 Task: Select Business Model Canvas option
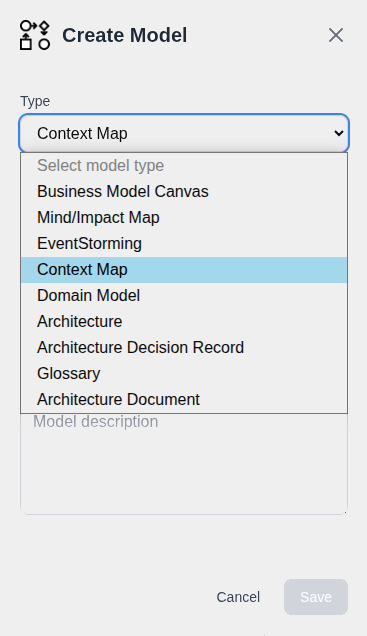point(184,191)
